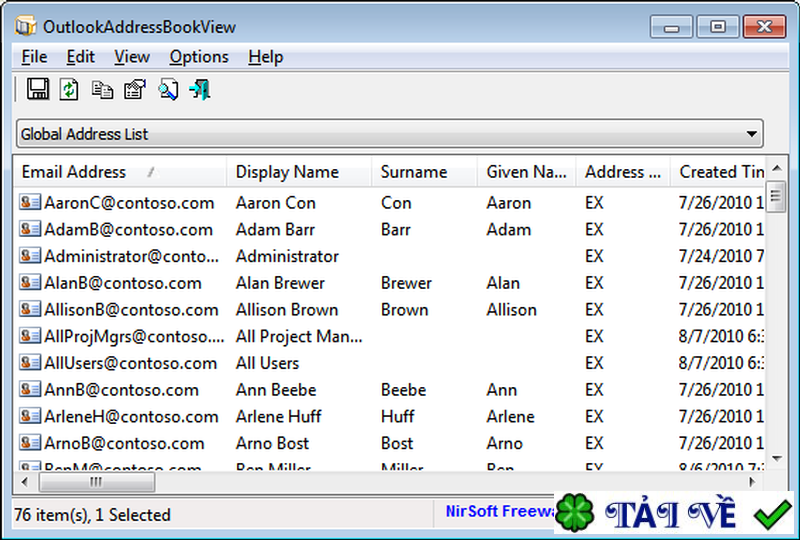Click the horizontal scrollbar thumb
The height and width of the screenshot is (540, 800).
click(x=97, y=481)
